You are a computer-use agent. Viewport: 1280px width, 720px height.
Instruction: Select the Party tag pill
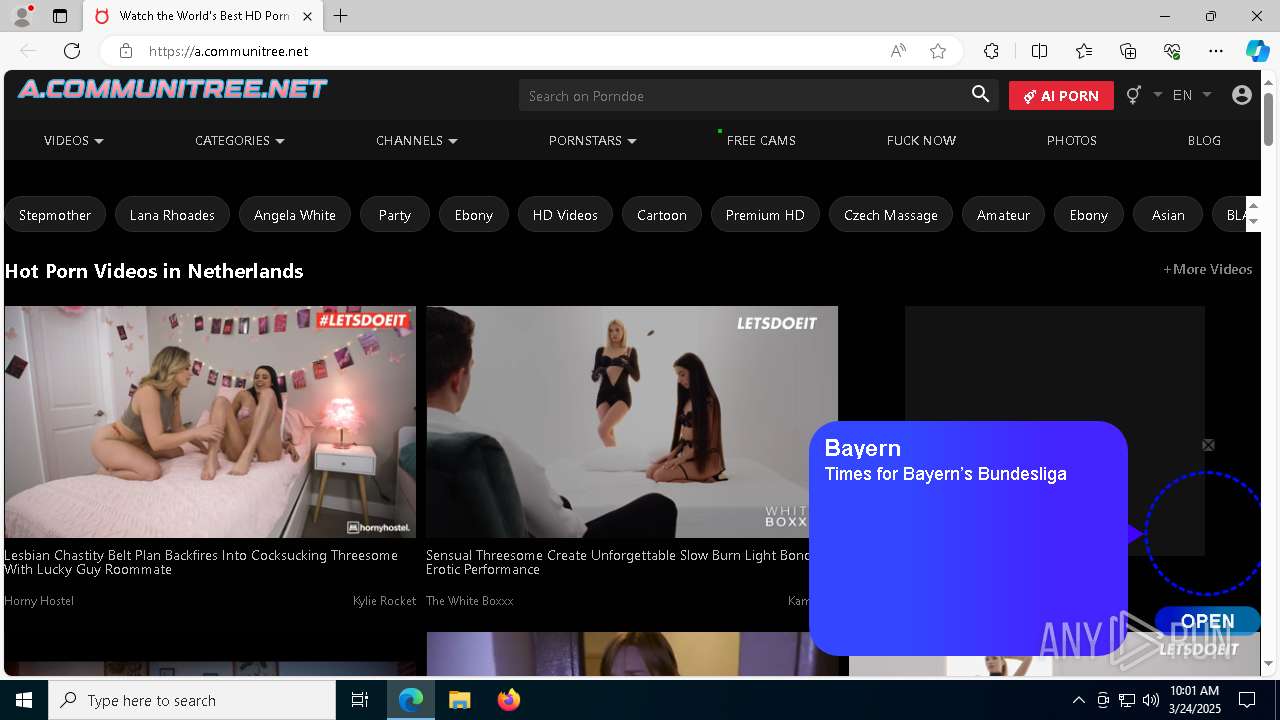tap(395, 215)
